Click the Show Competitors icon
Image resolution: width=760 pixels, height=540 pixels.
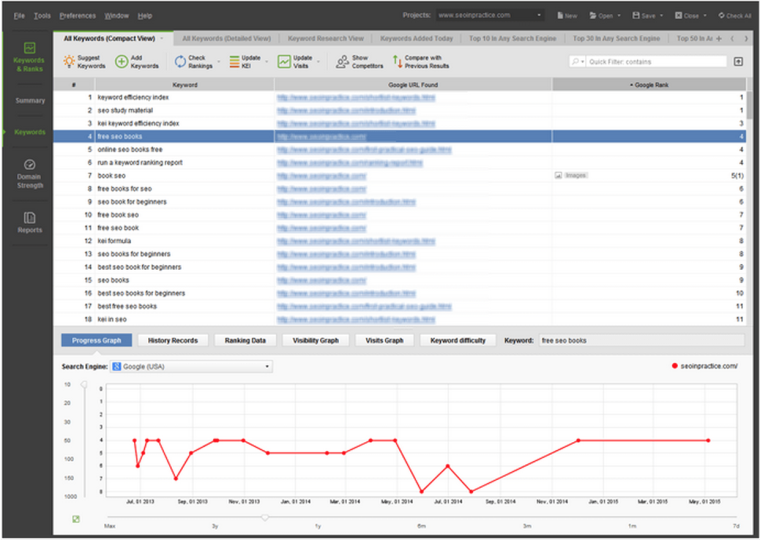[x=342, y=62]
